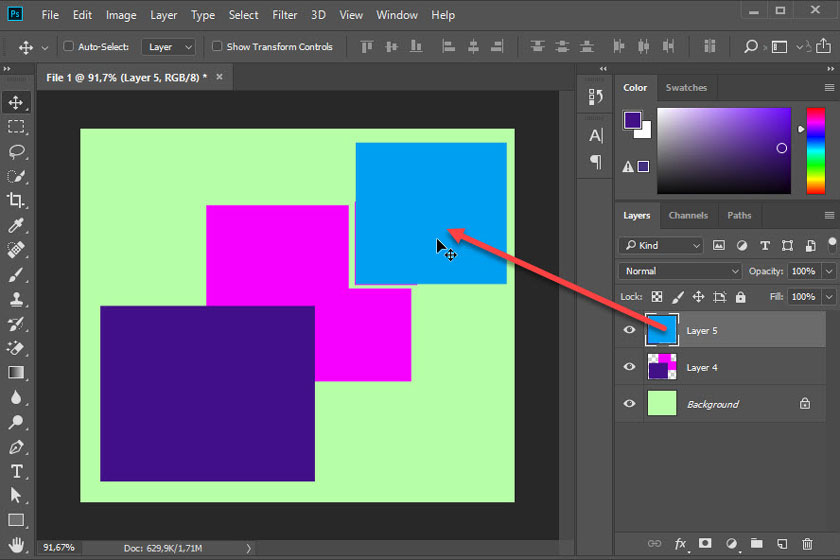The image size is (840, 560).
Task: Select the Spot Healing Brush tool
Action: [16, 250]
